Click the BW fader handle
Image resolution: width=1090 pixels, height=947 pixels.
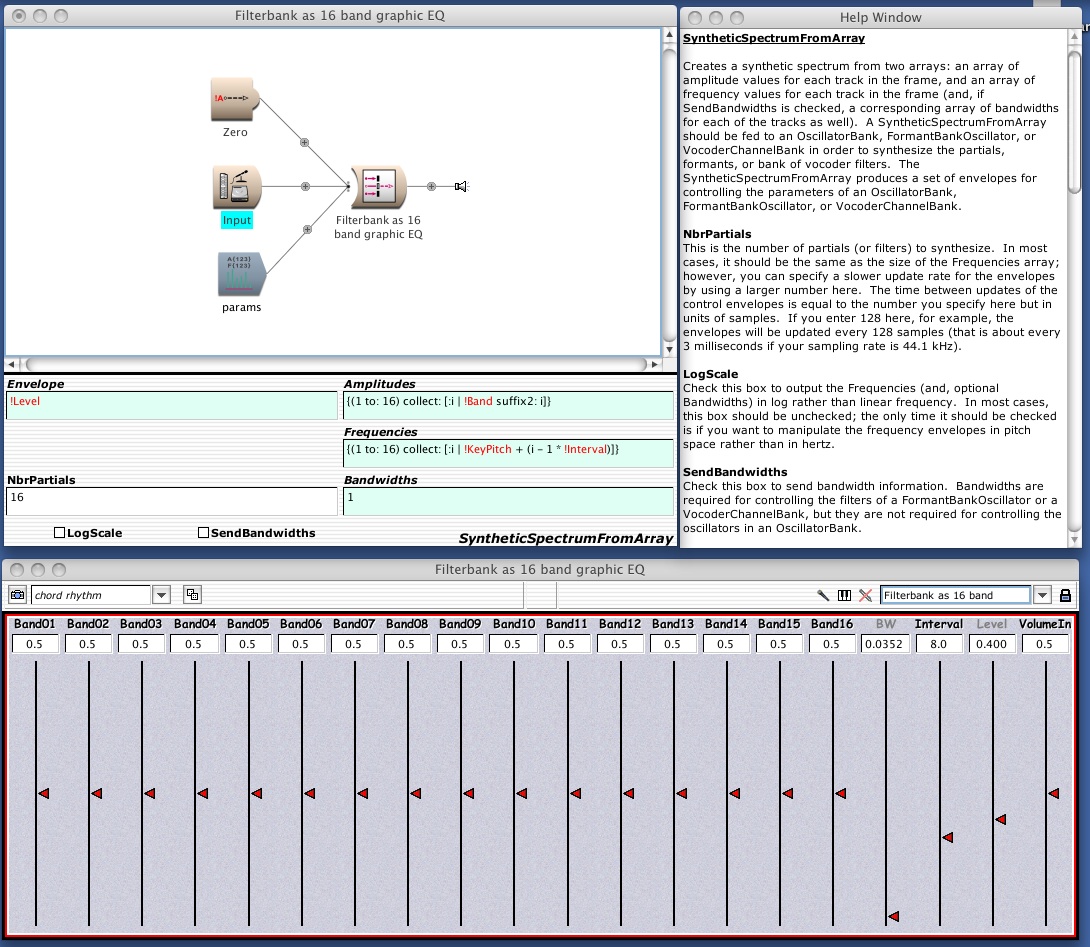tap(893, 916)
